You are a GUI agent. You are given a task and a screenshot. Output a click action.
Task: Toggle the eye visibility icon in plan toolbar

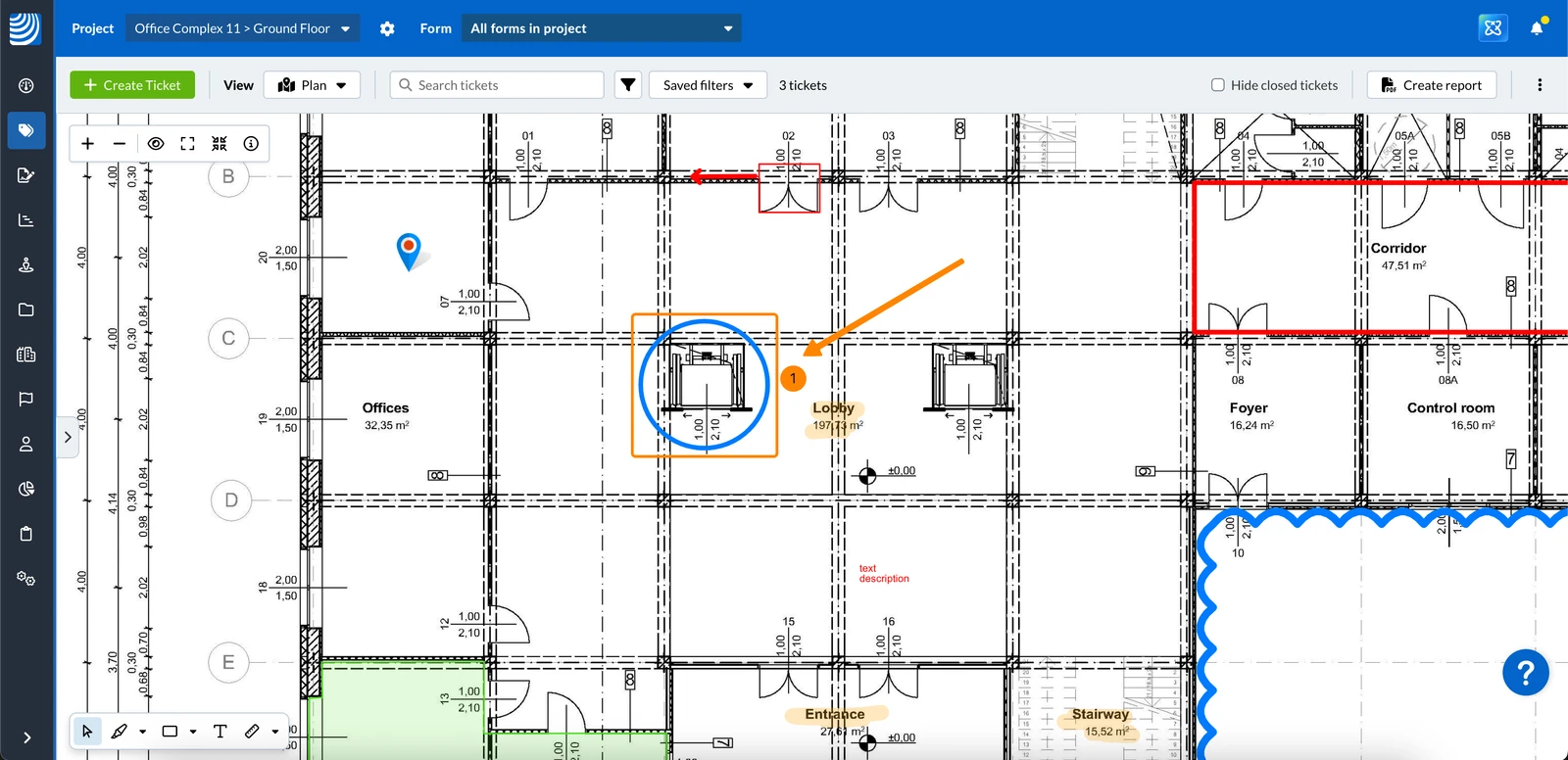coord(156,144)
